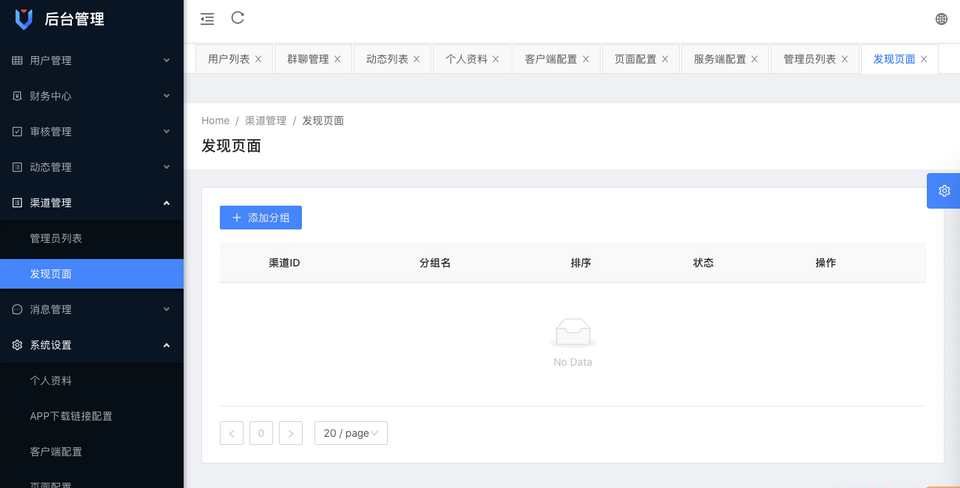Viewport: 960px width, 488px height.
Task: Click the 状态 column header
Action: click(x=703, y=263)
